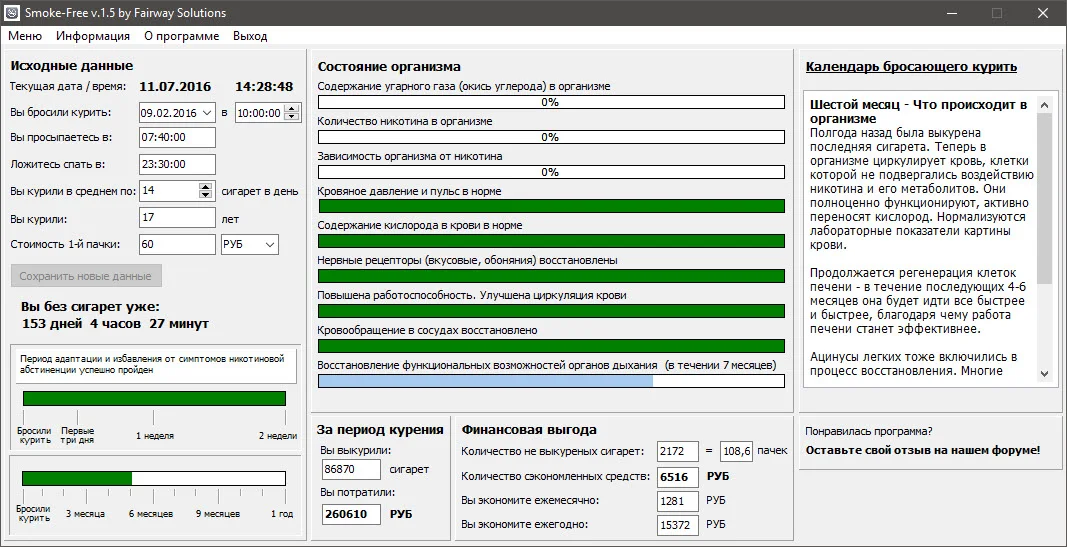Viewport: 1067px width, 547px height.
Task: Open the Информация menu
Action: (93, 36)
